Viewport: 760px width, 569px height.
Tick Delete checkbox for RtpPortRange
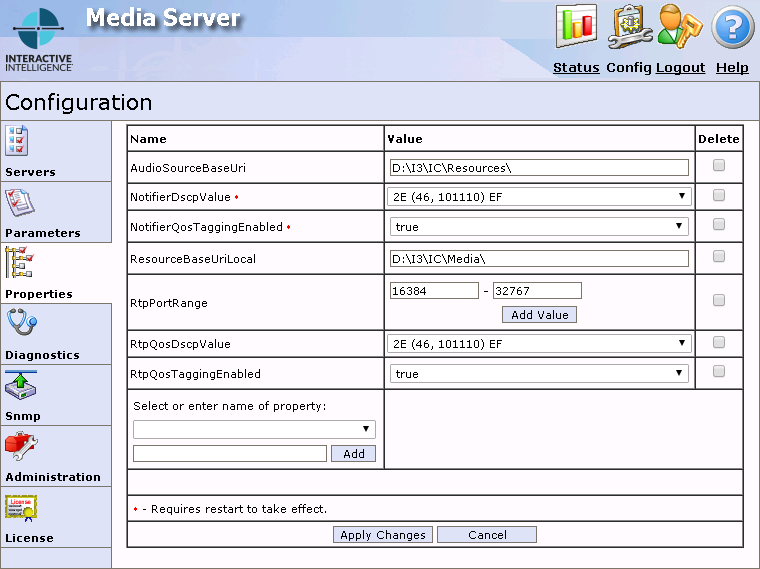tap(718, 300)
